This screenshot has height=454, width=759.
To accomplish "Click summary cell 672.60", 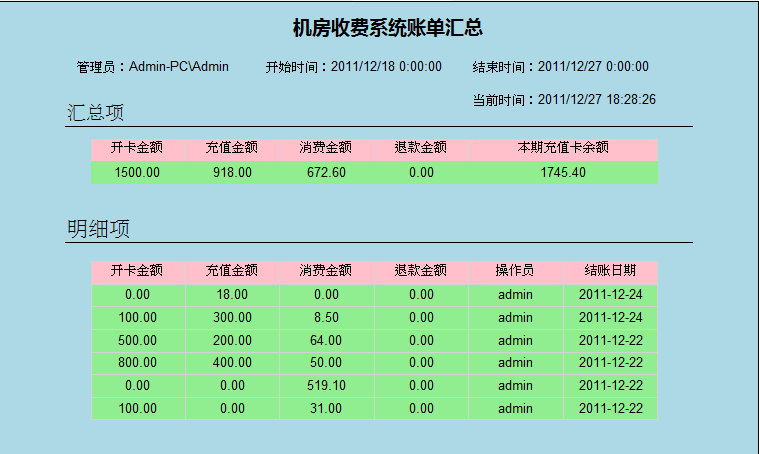I will click(327, 172).
